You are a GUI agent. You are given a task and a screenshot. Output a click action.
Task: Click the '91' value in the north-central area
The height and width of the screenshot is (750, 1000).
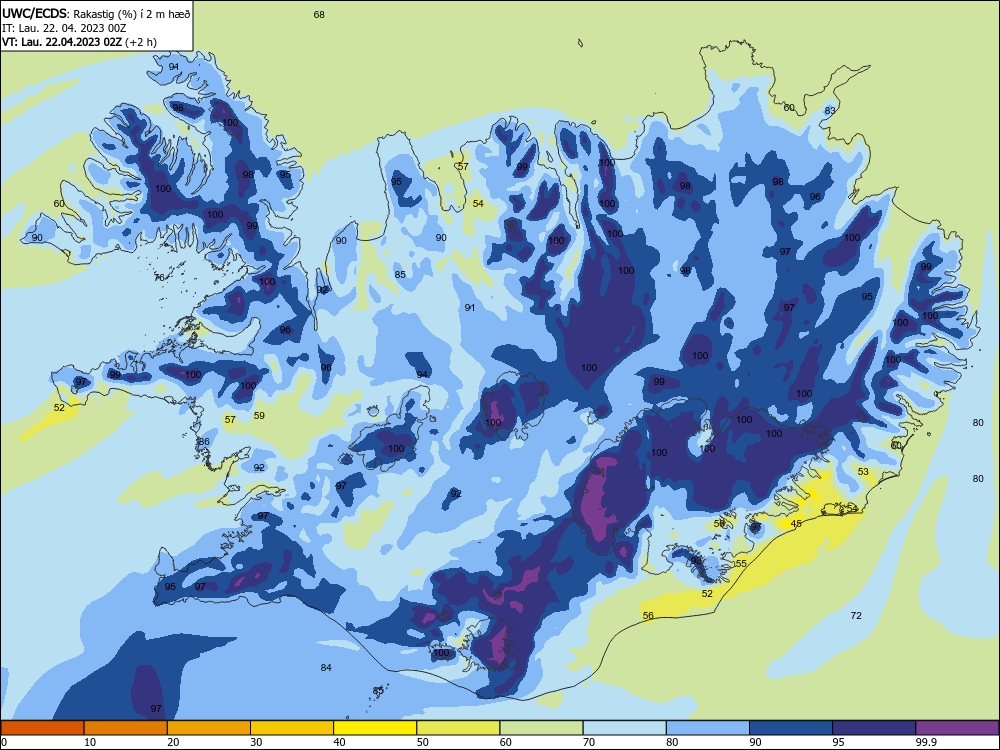click(x=470, y=307)
